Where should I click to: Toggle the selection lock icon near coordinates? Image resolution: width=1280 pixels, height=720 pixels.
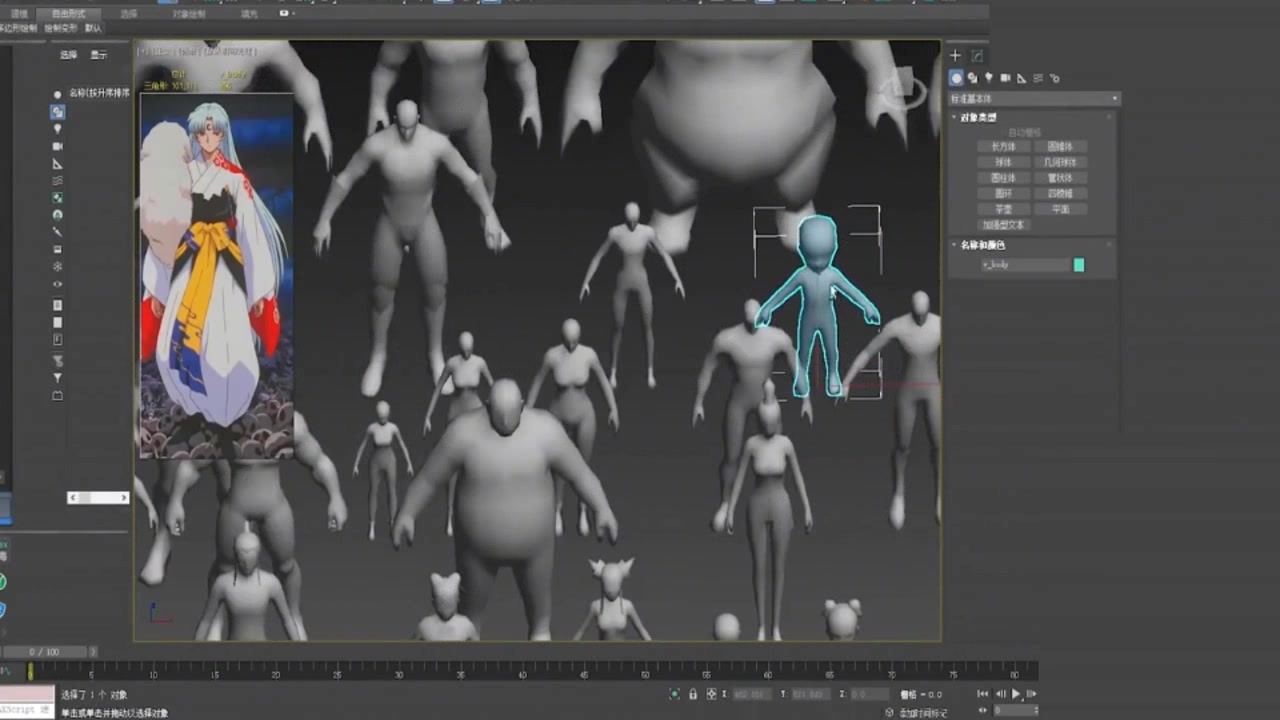[x=691, y=694]
